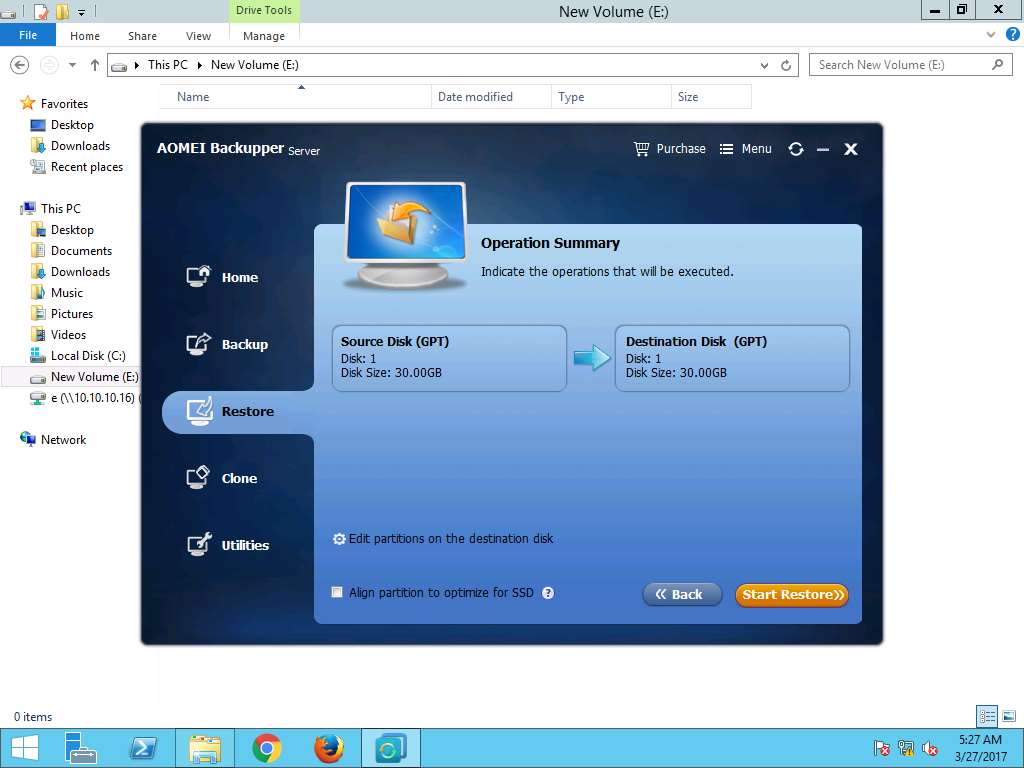
Task: Select the Destination Disk (GPT) box
Action: [732, 358]
